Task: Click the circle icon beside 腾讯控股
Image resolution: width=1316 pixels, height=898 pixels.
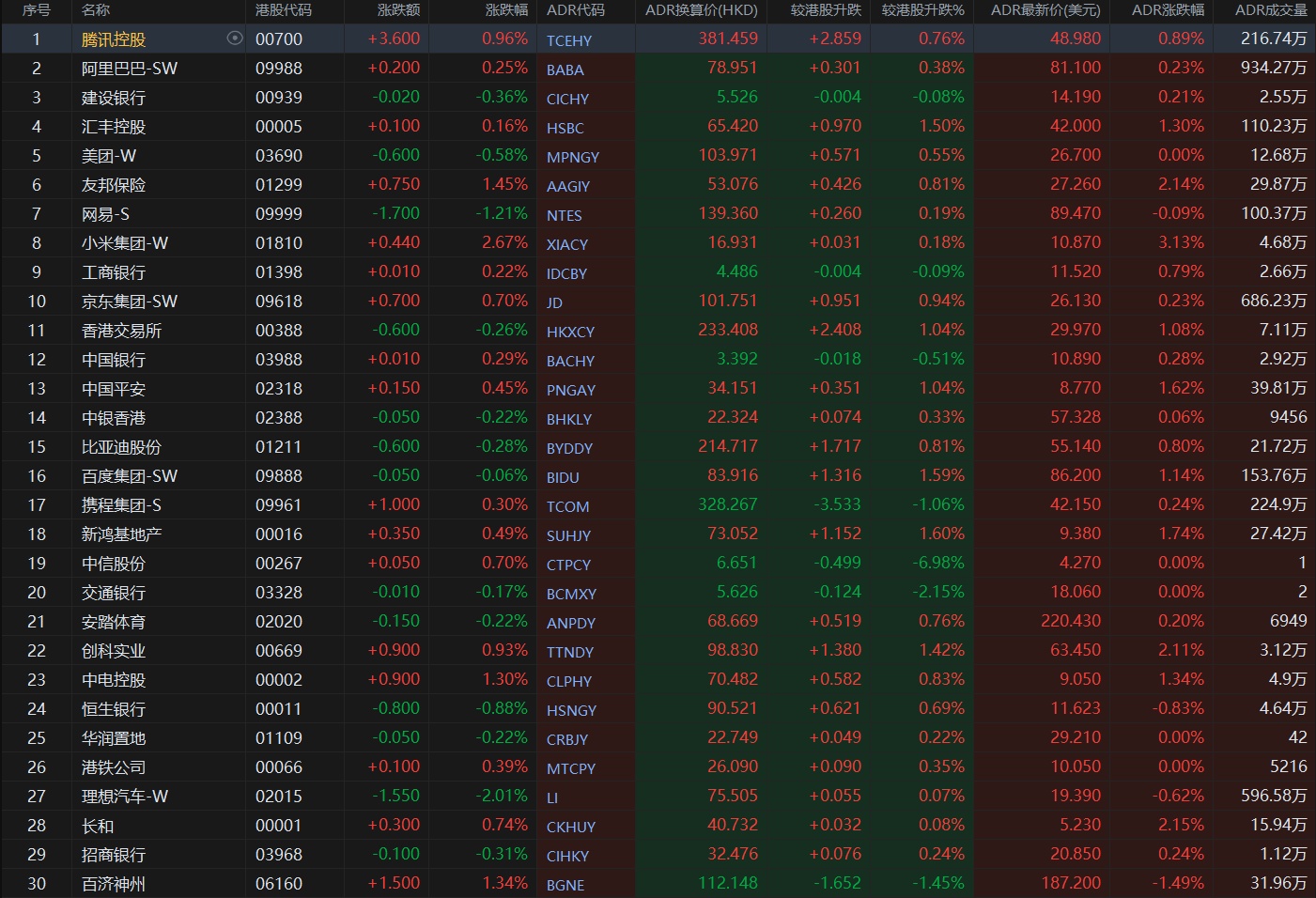Action: click(235, 39)
